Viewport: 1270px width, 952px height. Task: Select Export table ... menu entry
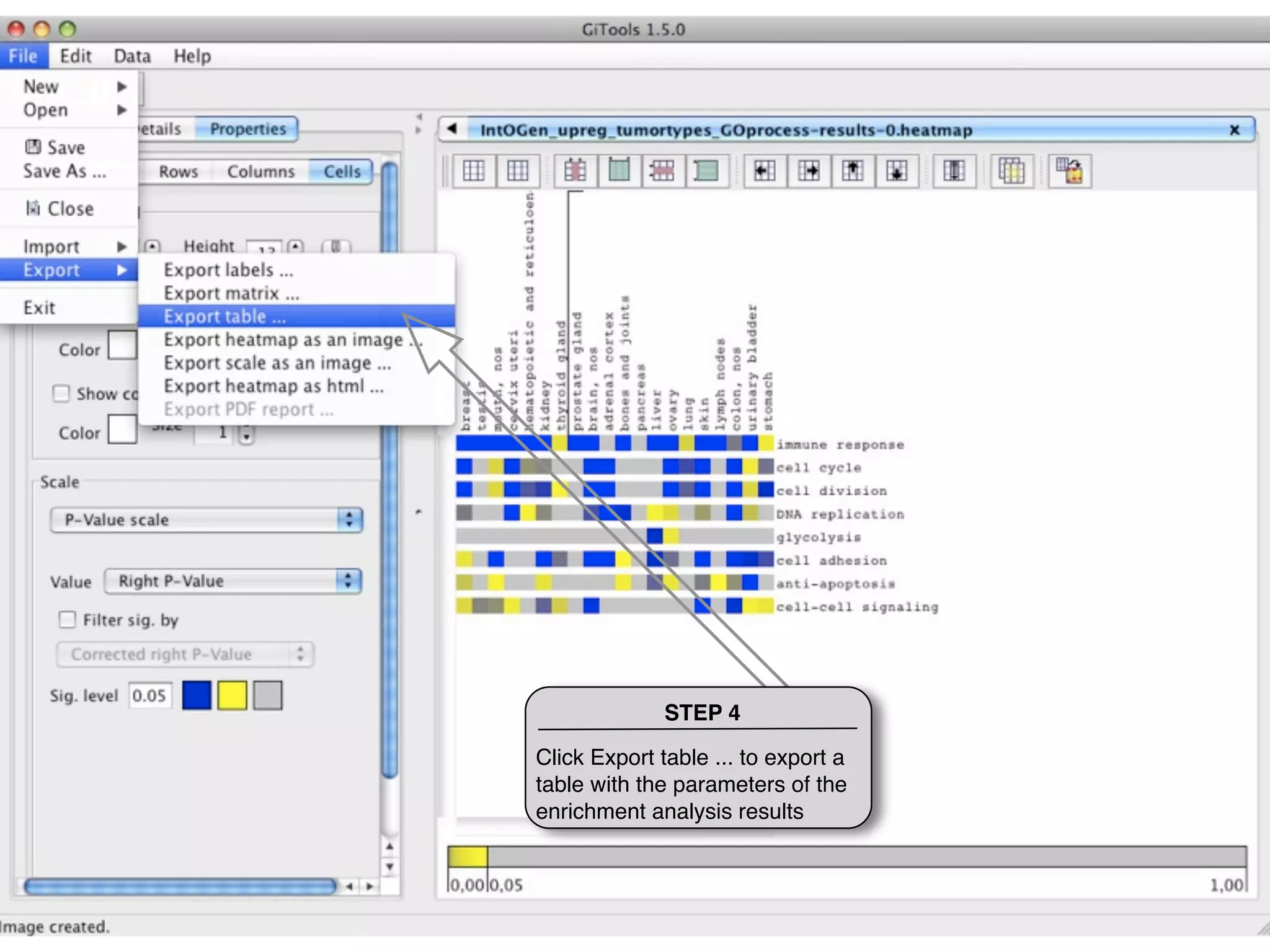pyautogui.click(x=296, y=316)
